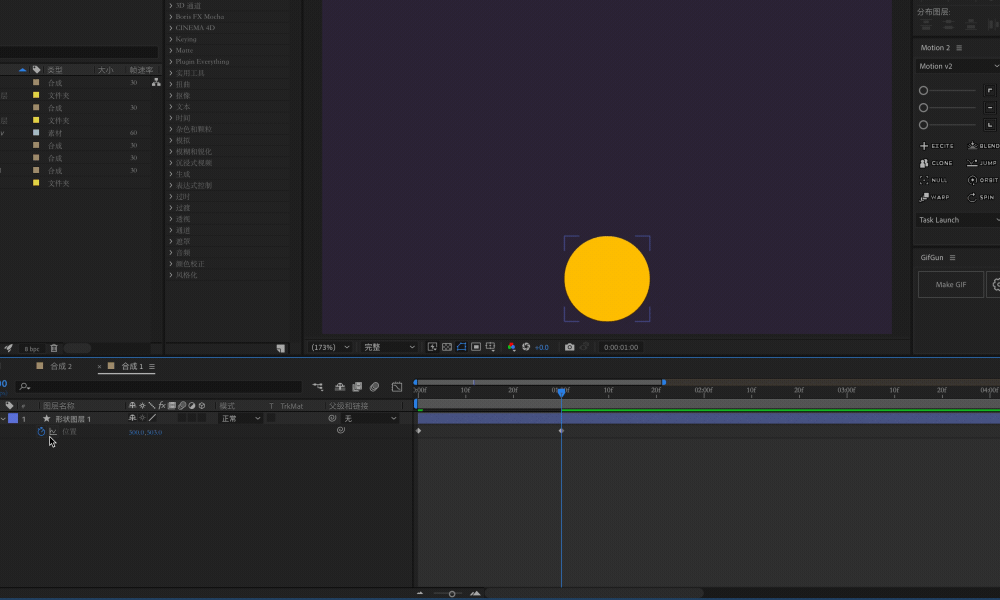Open grid and guide options icon
This screenshot has height=600, width=1000.
pos(490,347)
